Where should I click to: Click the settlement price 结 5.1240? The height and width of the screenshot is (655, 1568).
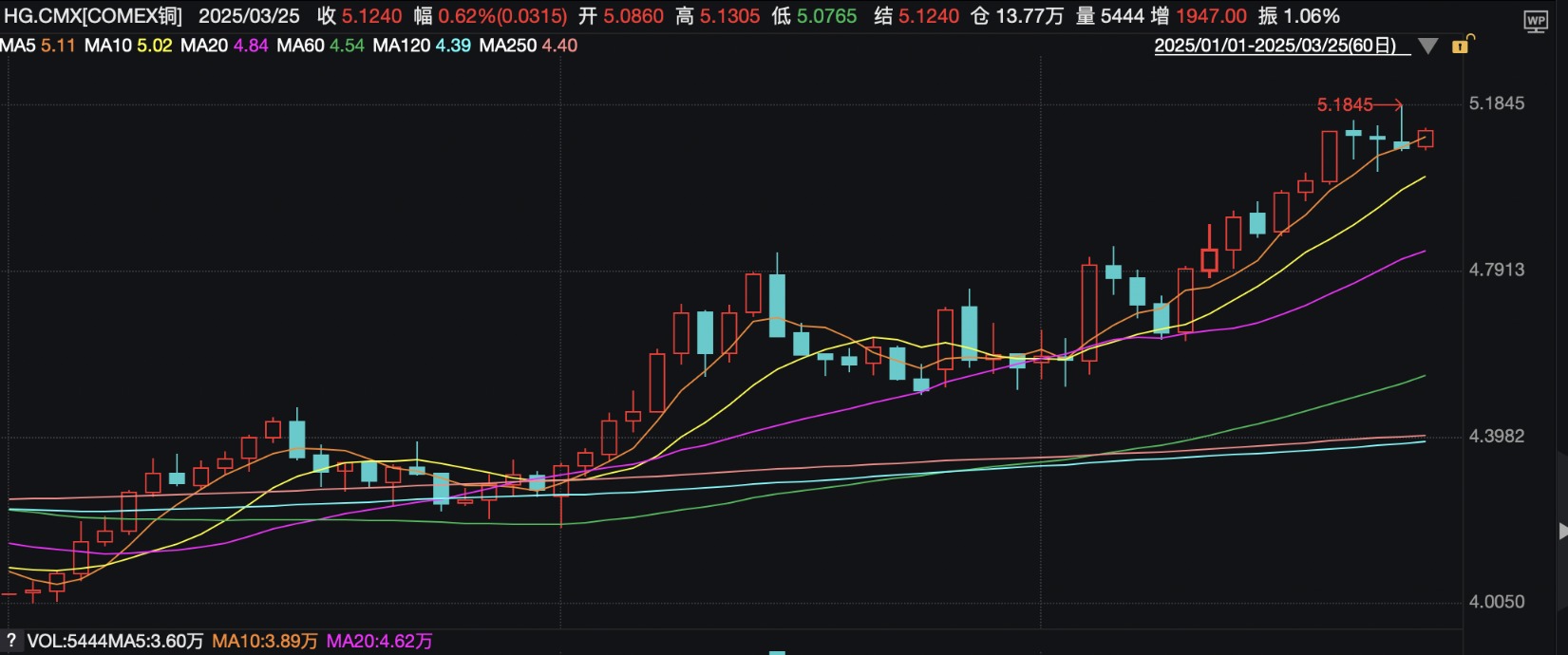(916, 16)
